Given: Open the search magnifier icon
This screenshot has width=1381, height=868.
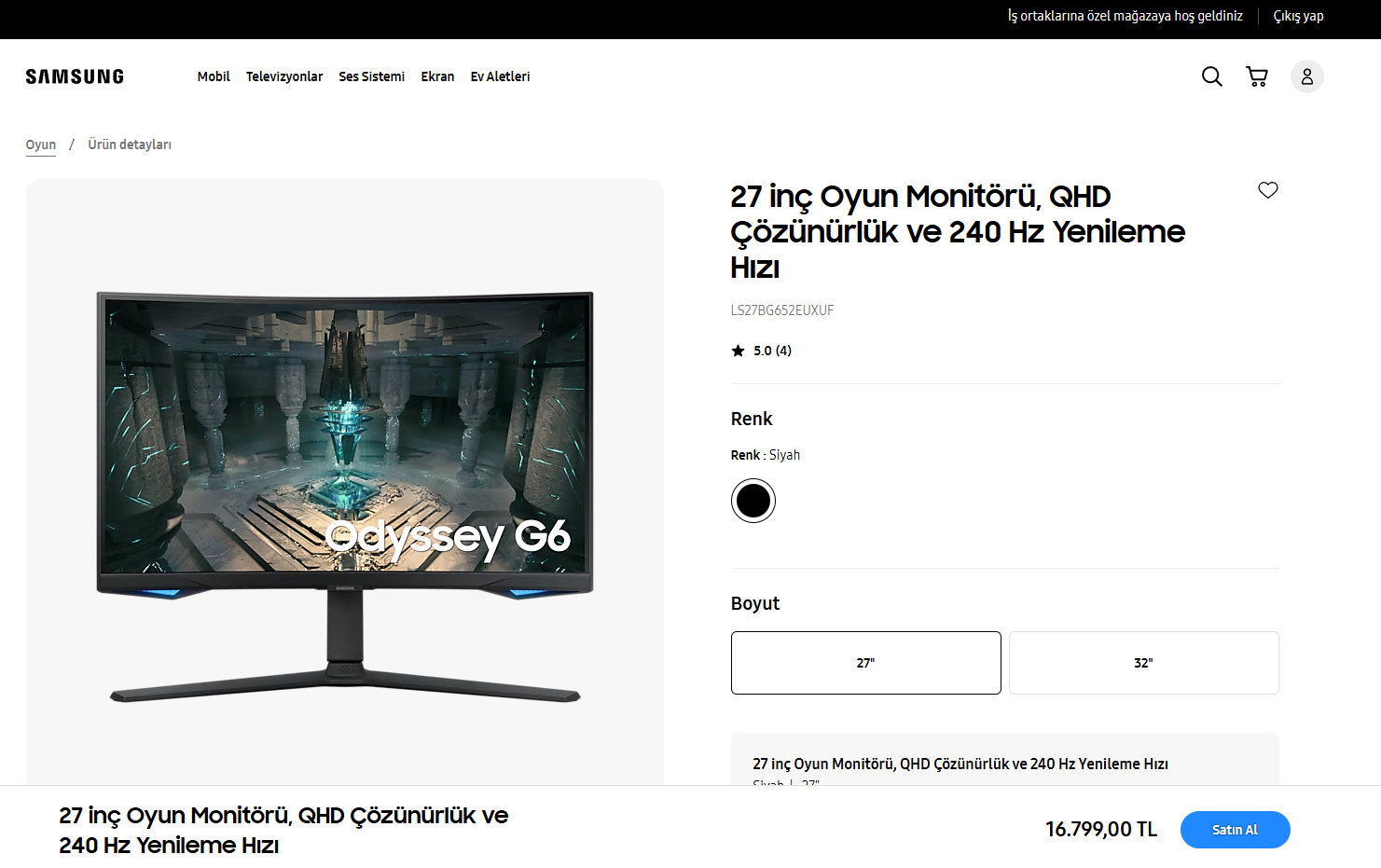Looking at the screenshot, I should pos(1211,76).
